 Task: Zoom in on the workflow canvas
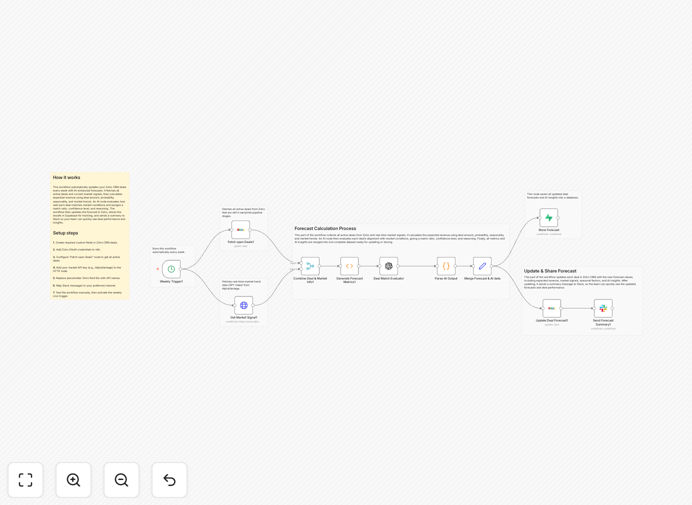73,480
